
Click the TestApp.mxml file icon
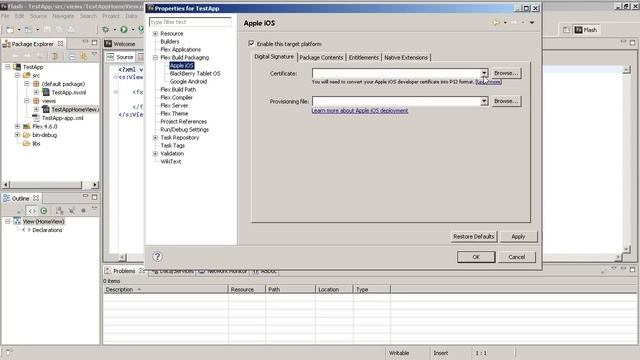[x=46, y=92]
